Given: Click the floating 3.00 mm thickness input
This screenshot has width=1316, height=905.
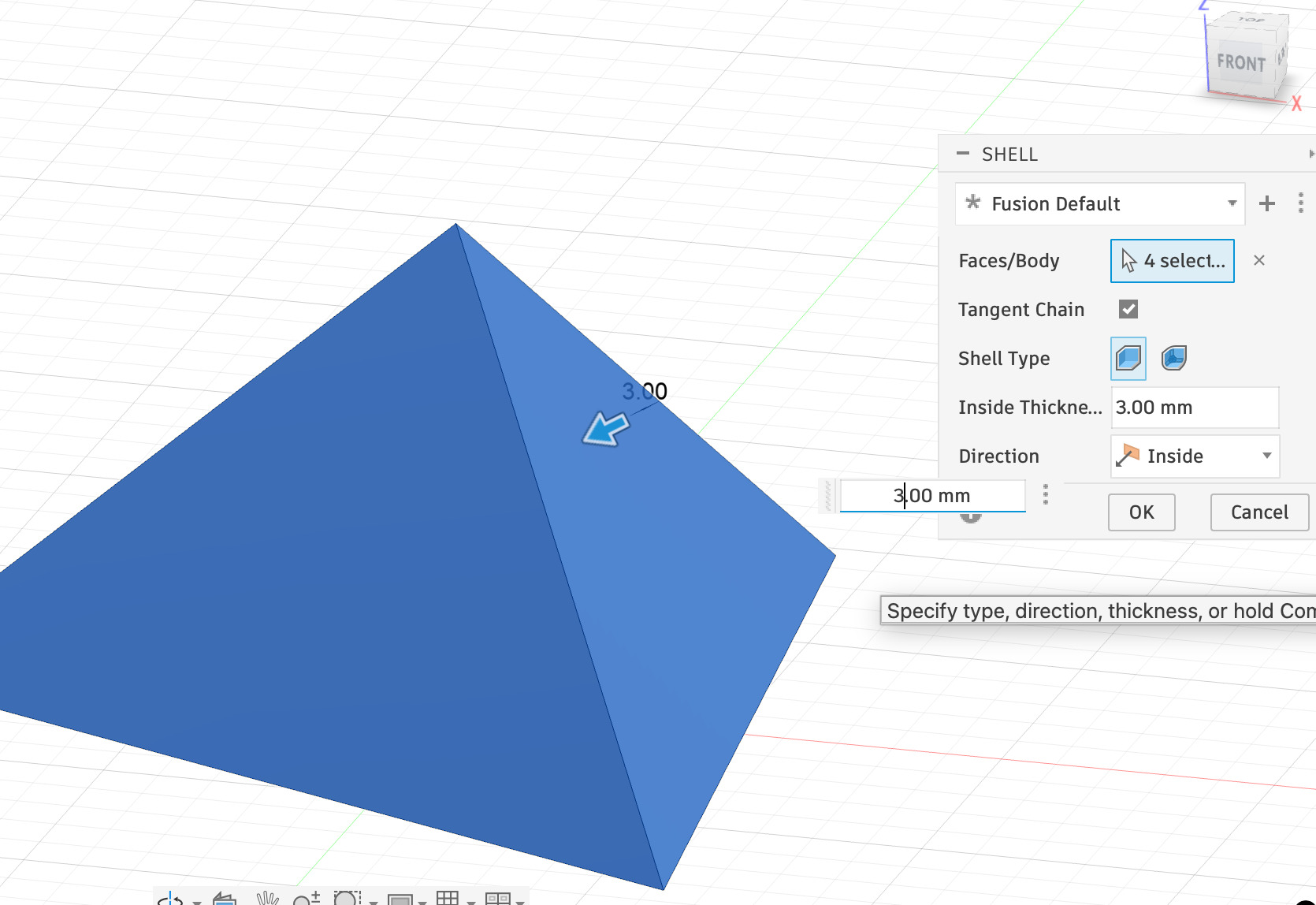Looking at the screenshot, I should coord(932,496).
